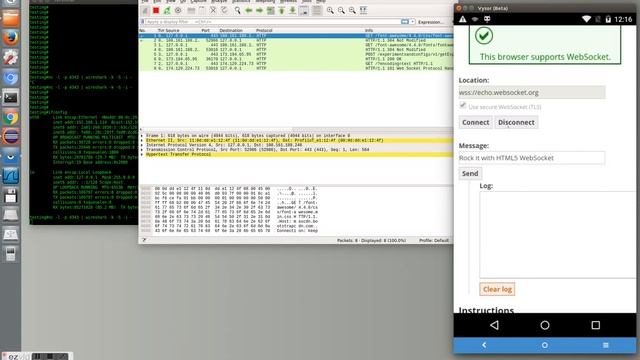Click the Message field with 'Rock it with HTML5 WebSocket'

point(532,158)
